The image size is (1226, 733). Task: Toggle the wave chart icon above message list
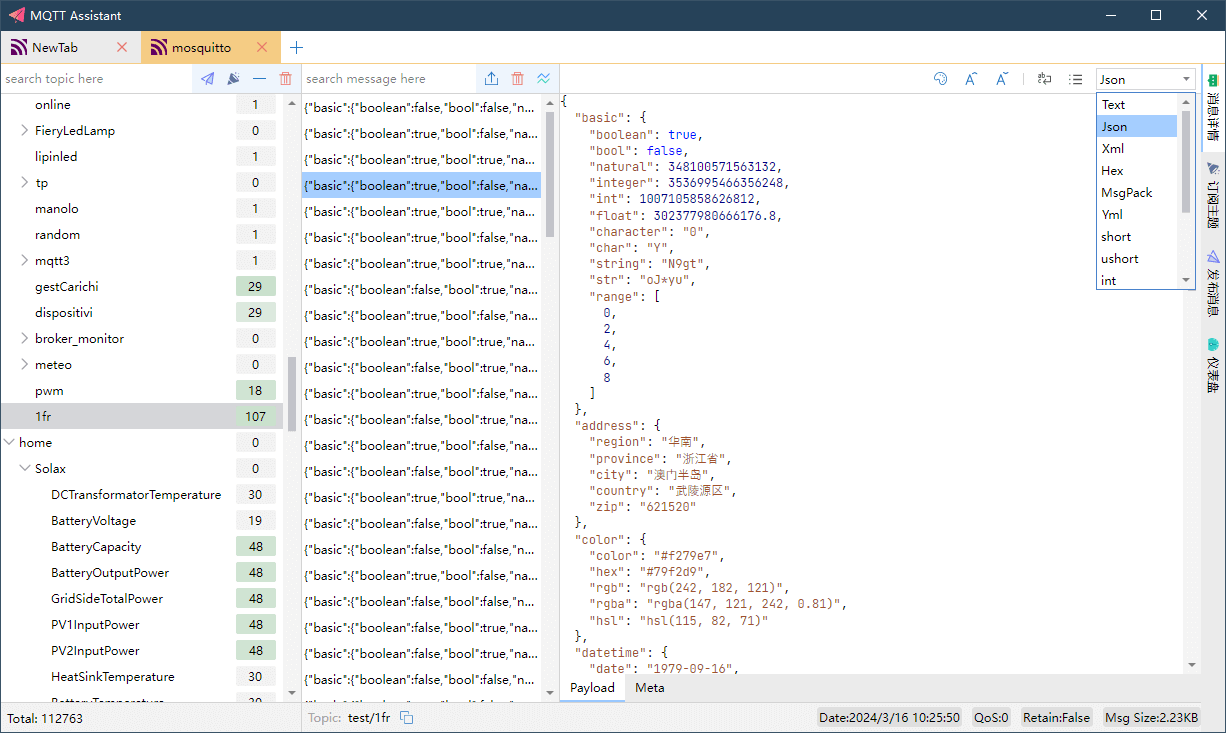543,79
